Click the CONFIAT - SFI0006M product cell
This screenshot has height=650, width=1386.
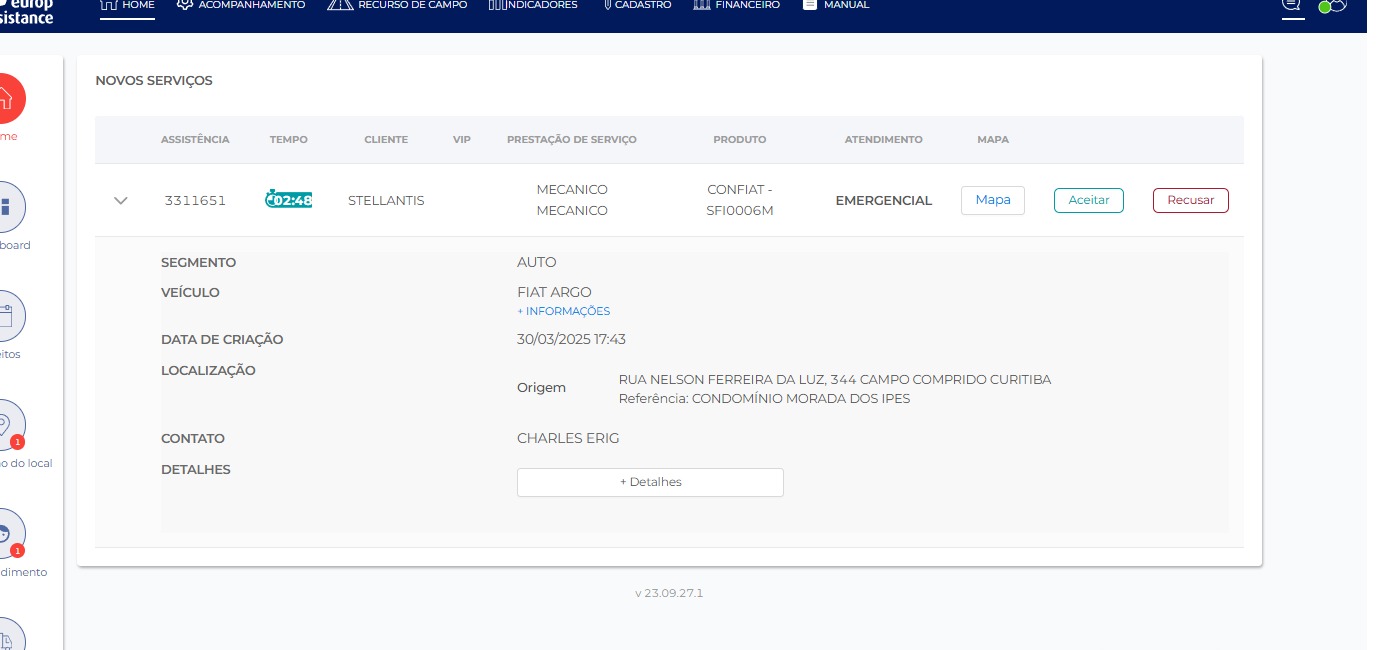740,200
